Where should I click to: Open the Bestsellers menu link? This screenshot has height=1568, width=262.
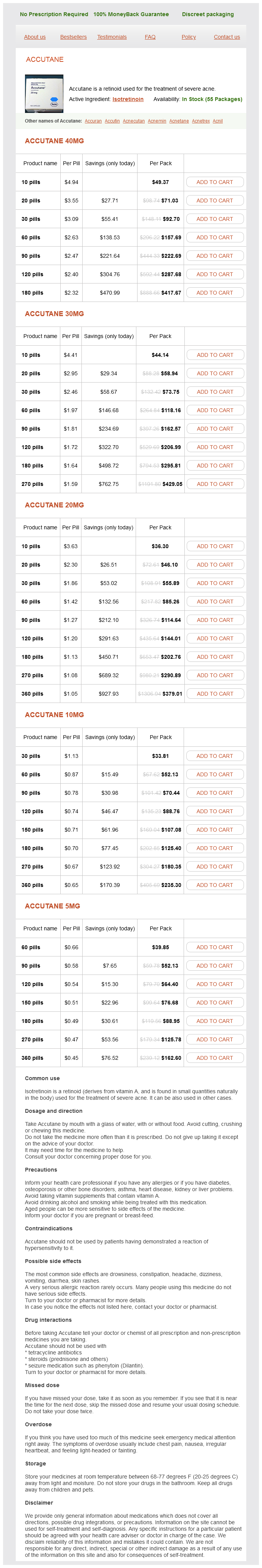[x=73, y=37]
